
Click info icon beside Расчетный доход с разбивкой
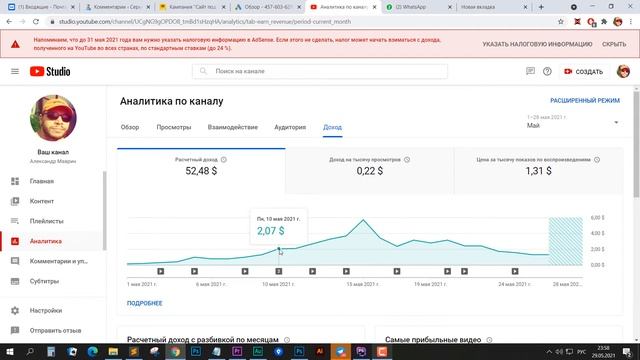click(x=287, y=340)
